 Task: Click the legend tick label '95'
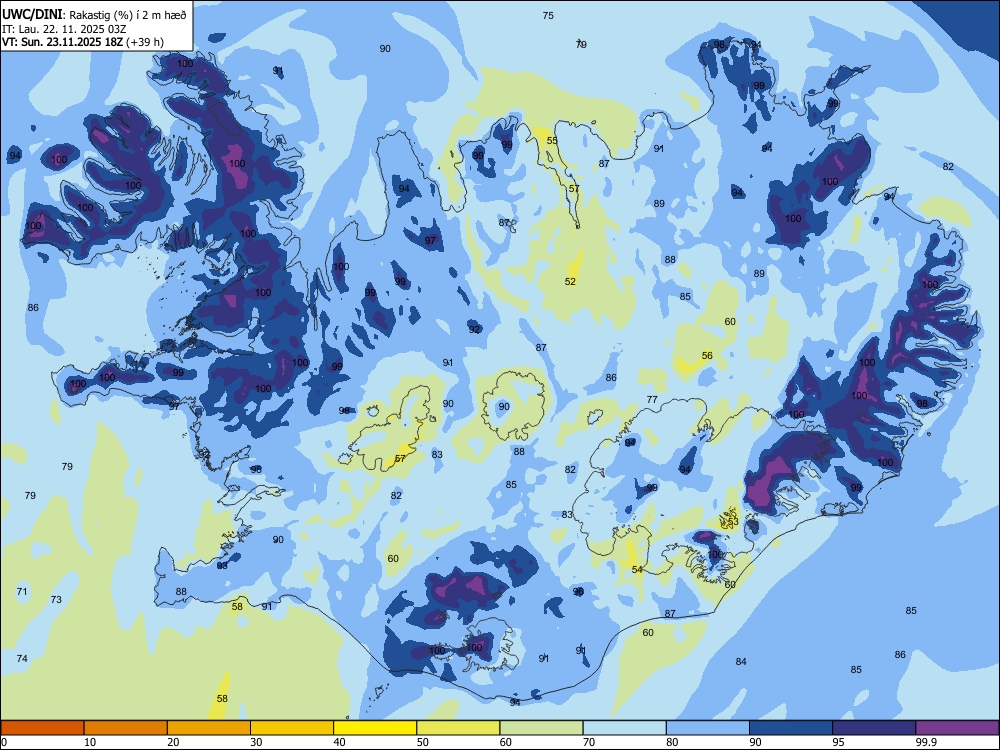point(838,742)
